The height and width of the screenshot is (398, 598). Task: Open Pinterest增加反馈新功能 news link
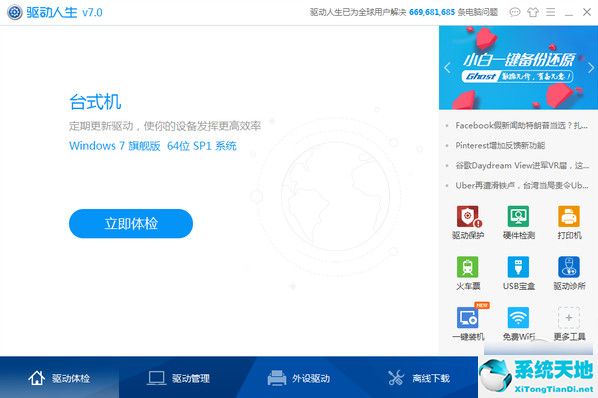[500, 145]
